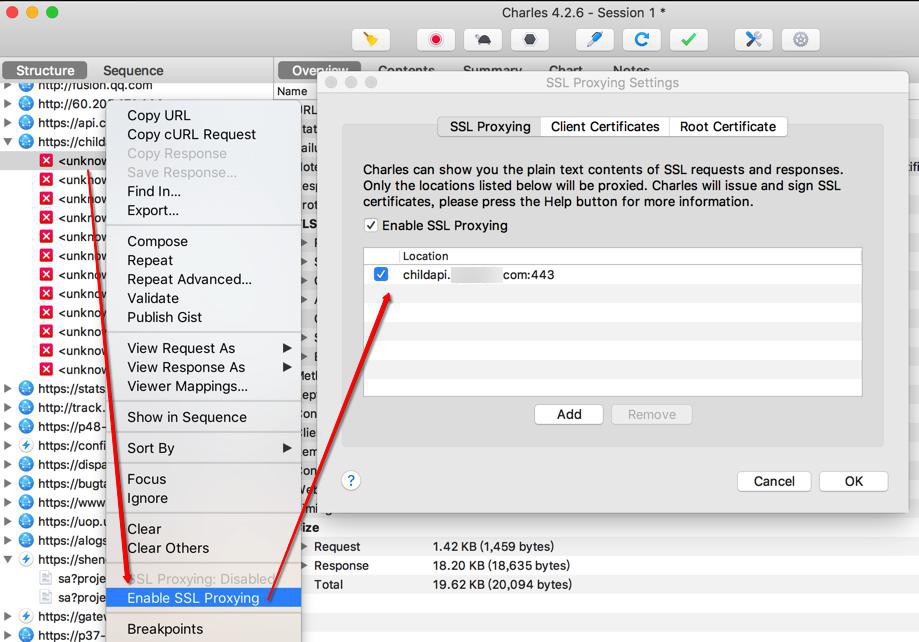Click the lightning icon beside https://shen
The height and width of the screenshot is (642, 919).
26,559
